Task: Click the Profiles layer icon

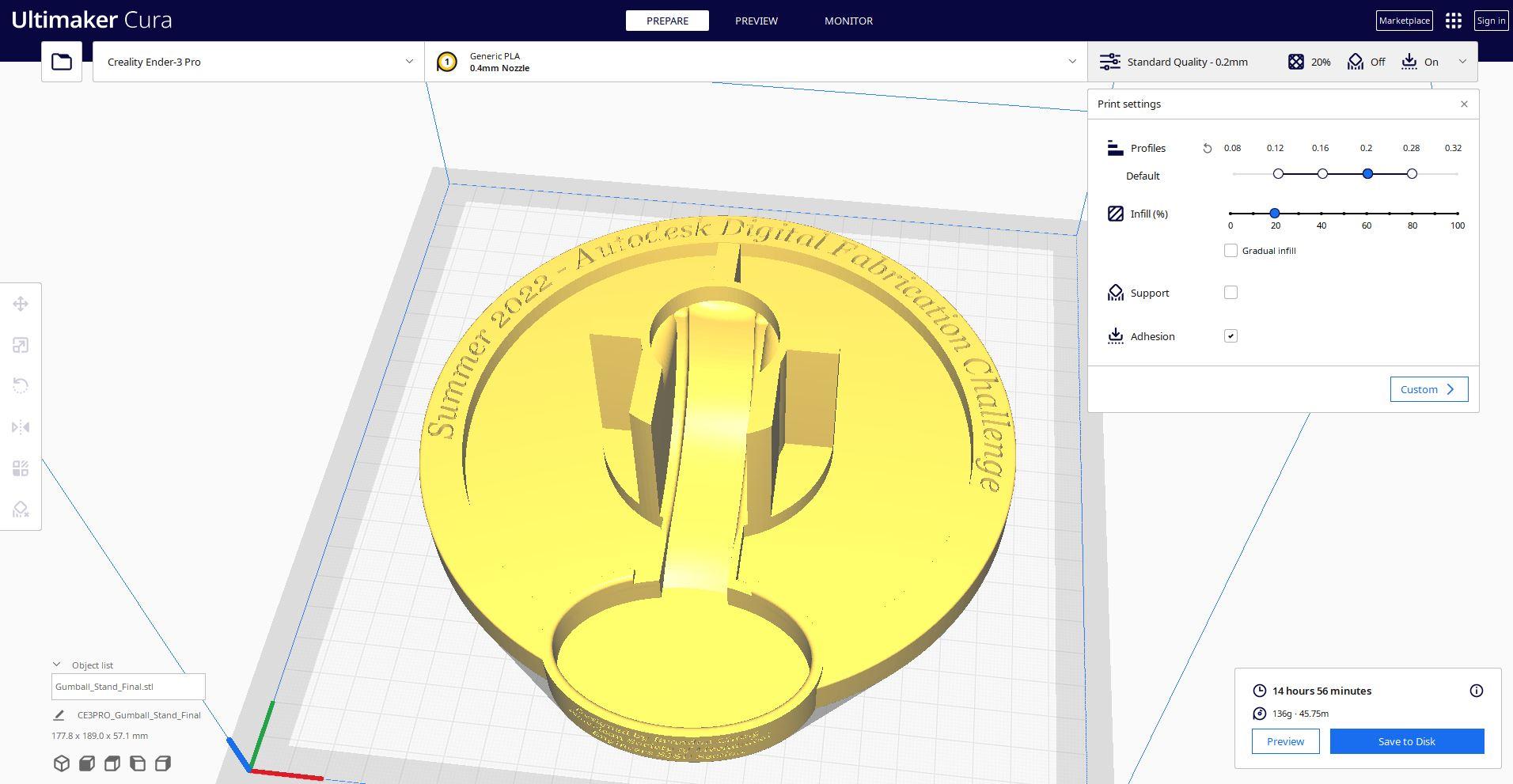Action: (x=1116, y=148)
